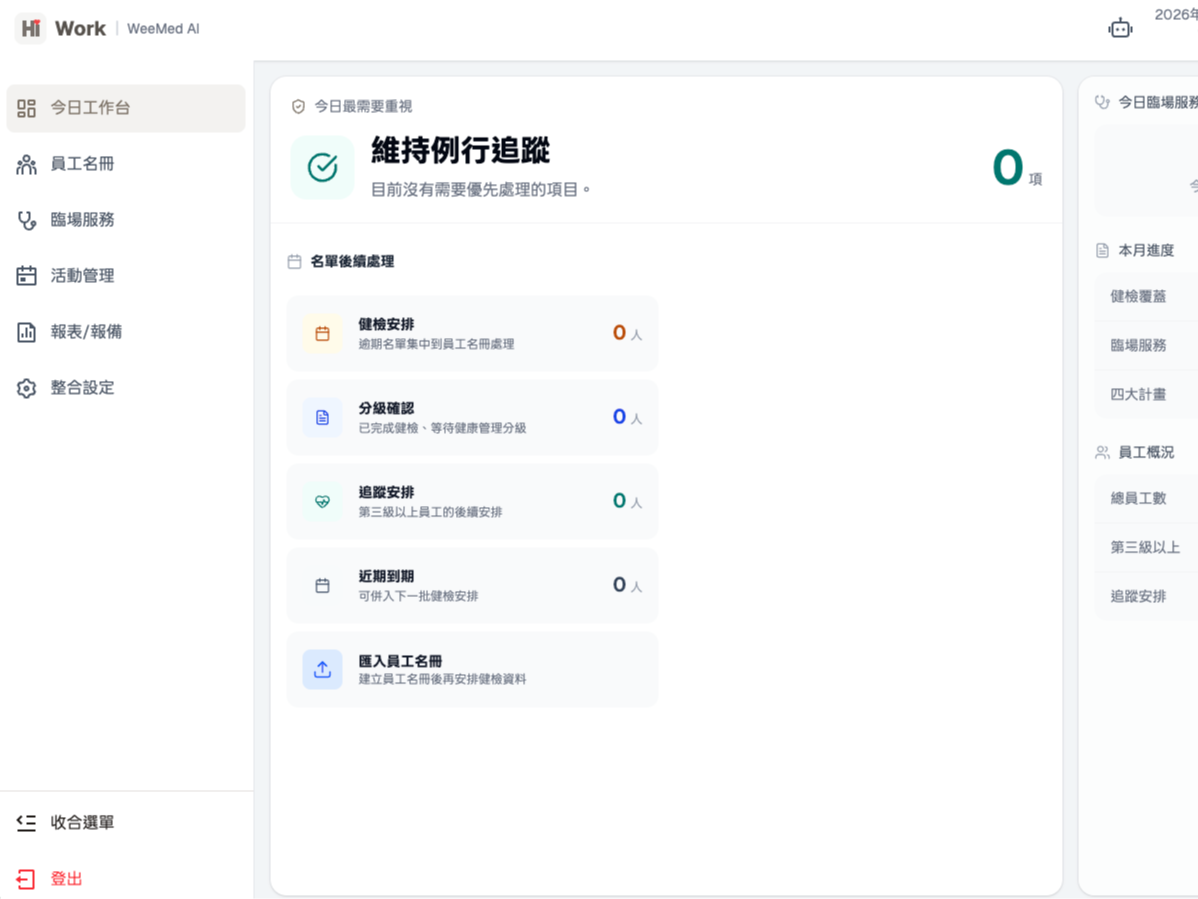Click the 活動管理 calendar icon
This screenshot has width=1198, height=899.
point(27,276)
